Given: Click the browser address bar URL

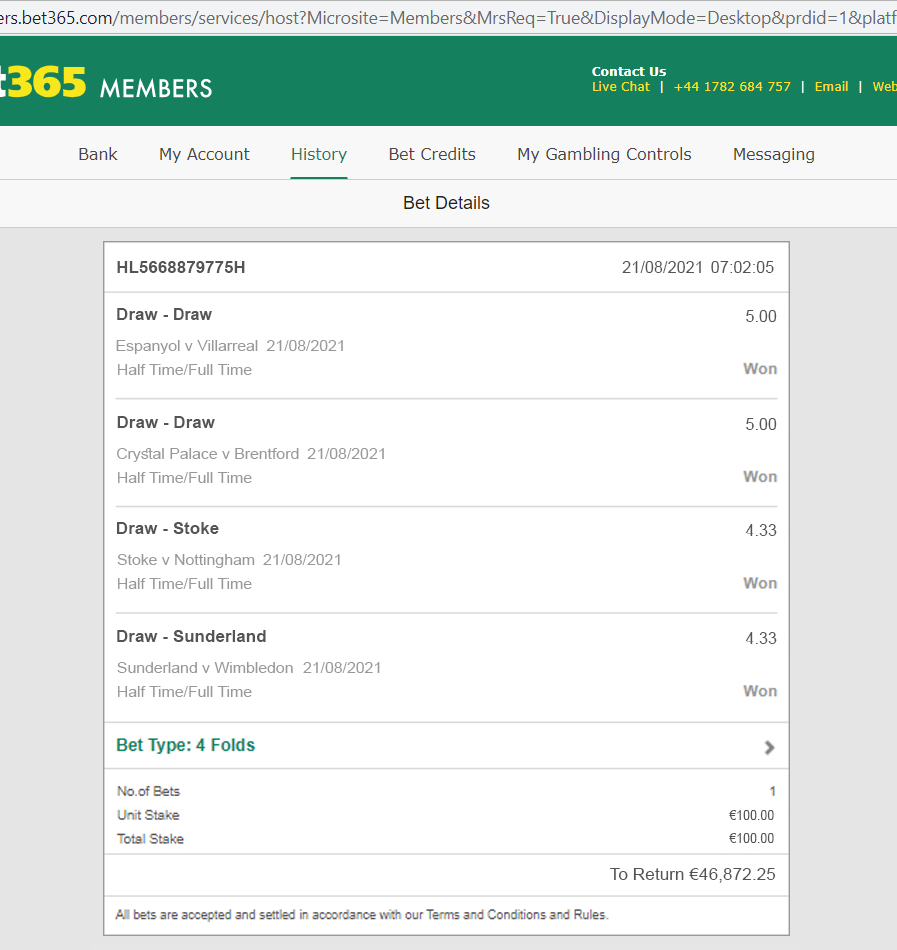Looking at the screenshot, I should coord(448,18).
